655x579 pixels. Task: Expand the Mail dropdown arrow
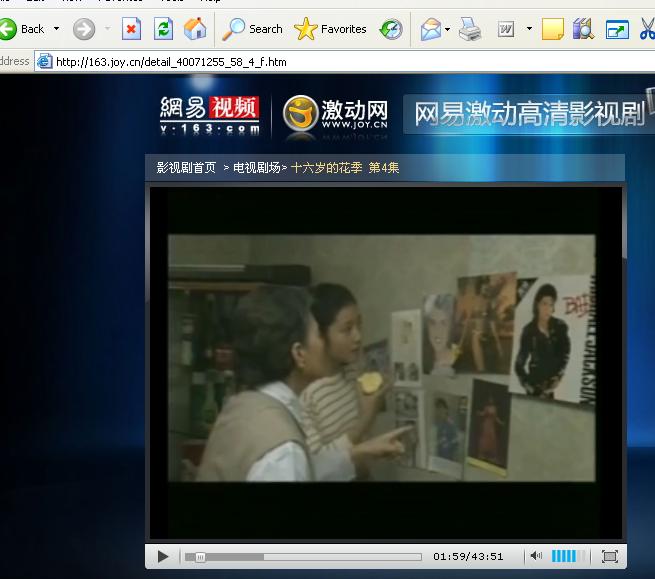447,29
